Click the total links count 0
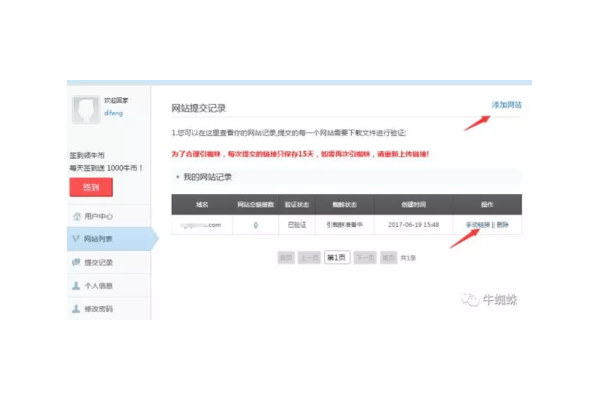The image size is (600, 400). (x=256, y=225)
